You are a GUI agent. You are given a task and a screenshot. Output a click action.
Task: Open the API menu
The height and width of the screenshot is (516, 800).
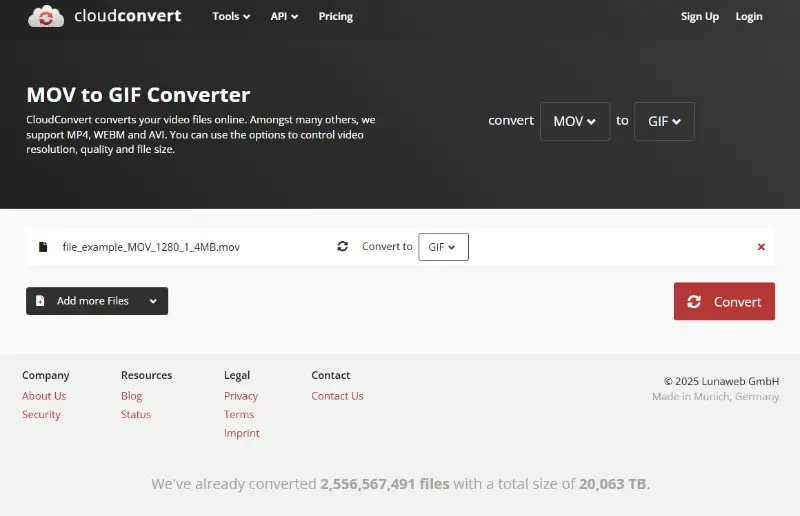click(284, 16)
